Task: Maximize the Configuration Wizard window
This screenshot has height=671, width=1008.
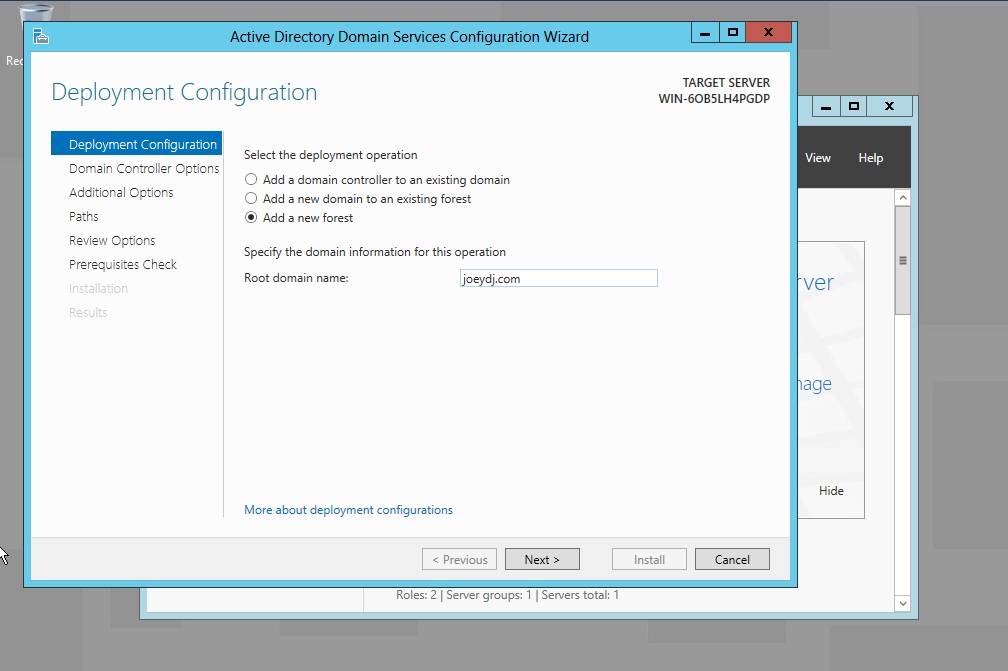Action: click(732, 32)
